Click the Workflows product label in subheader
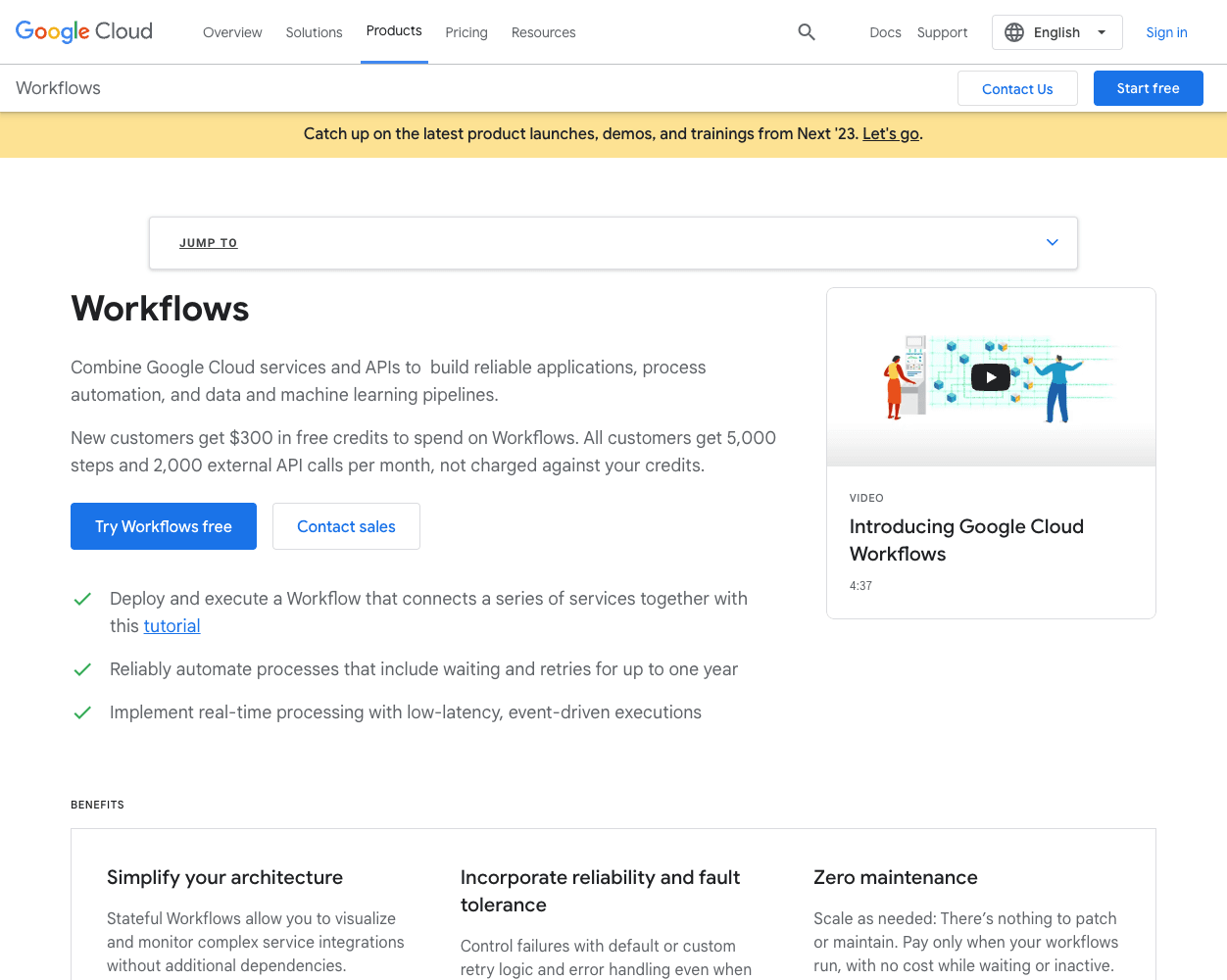1227x980 pixels. (x=58, y=88)
